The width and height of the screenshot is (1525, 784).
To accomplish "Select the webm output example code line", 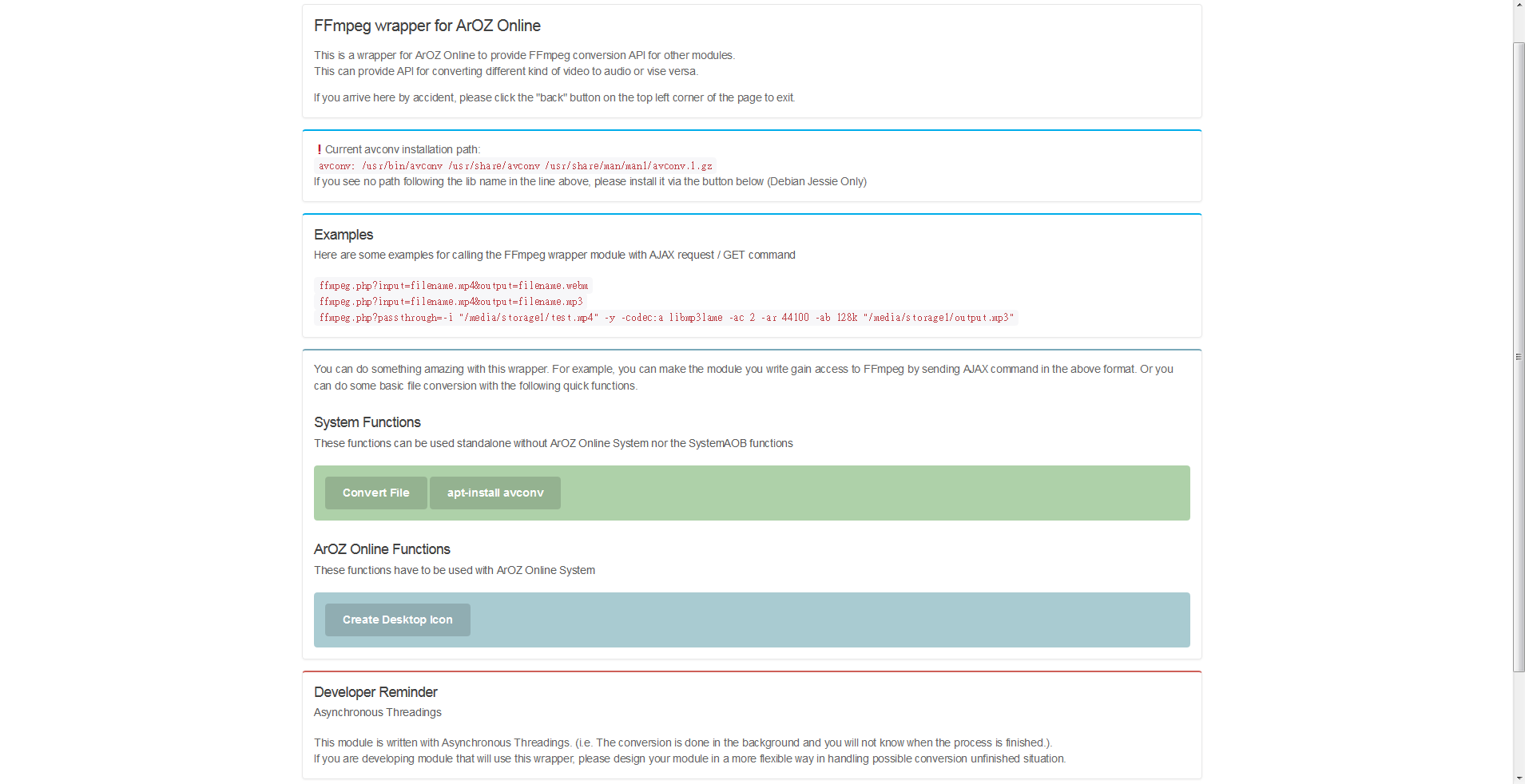I will (x=453, y=286).
